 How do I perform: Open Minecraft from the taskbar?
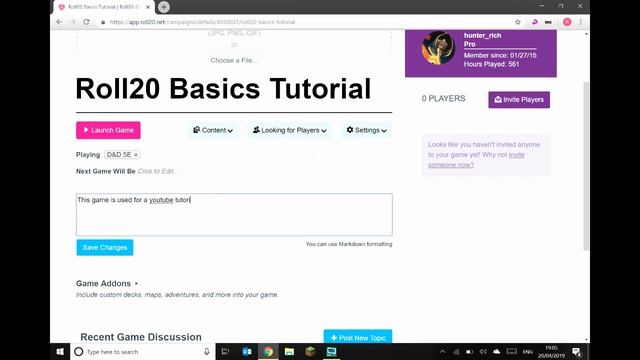click(310, 351)
